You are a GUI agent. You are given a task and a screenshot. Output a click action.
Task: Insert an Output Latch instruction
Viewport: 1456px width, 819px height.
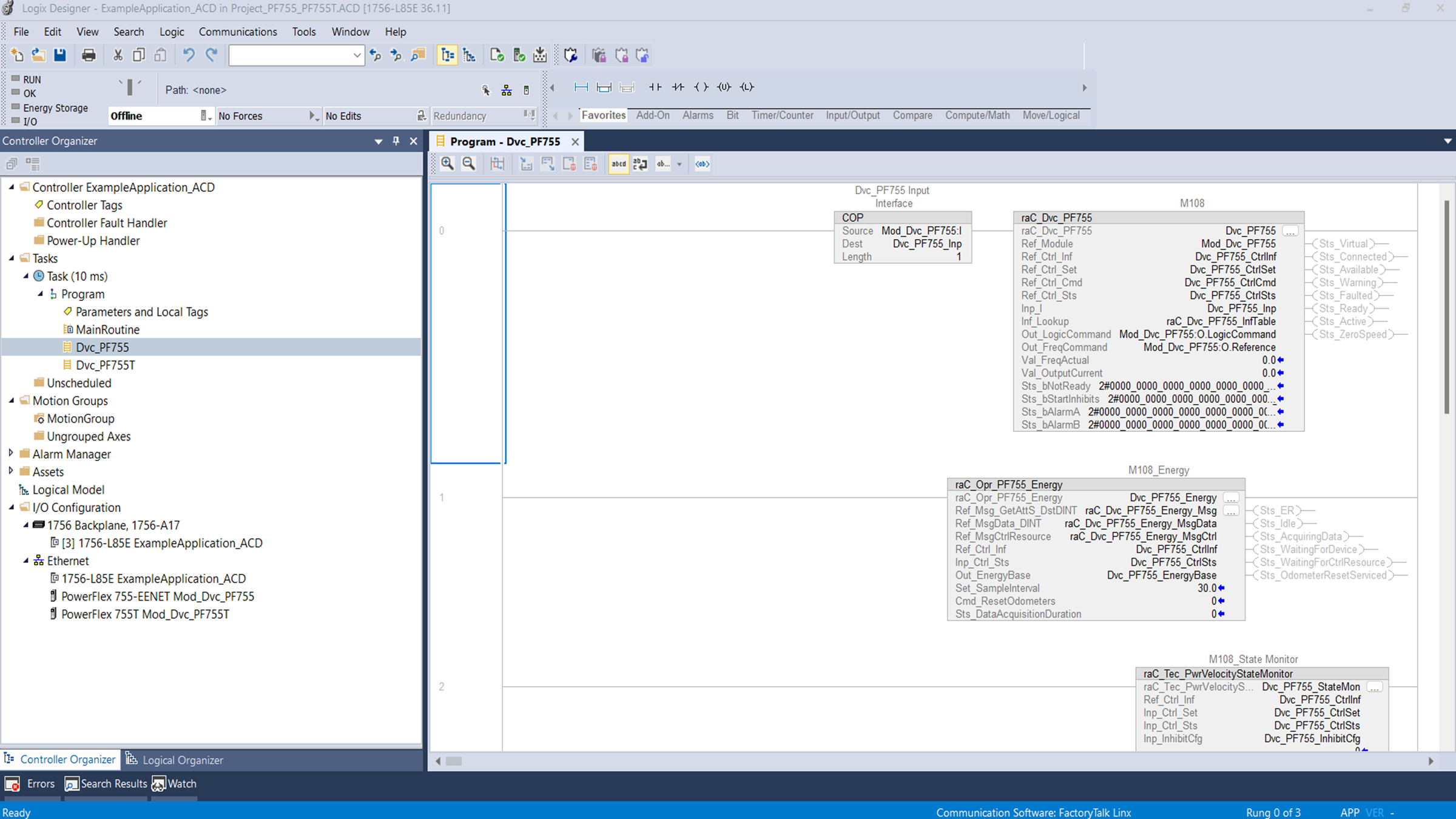coord(747,87)
